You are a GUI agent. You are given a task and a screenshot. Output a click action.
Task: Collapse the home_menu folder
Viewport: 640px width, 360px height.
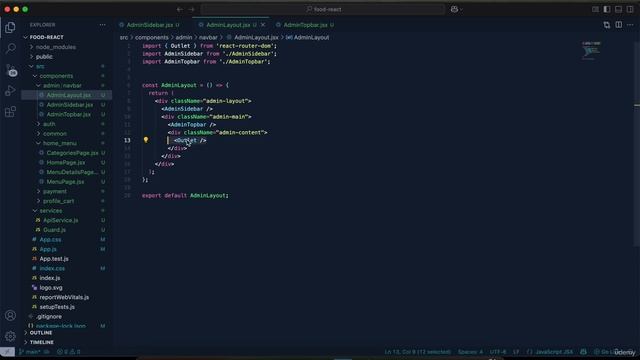pos(60,143)
